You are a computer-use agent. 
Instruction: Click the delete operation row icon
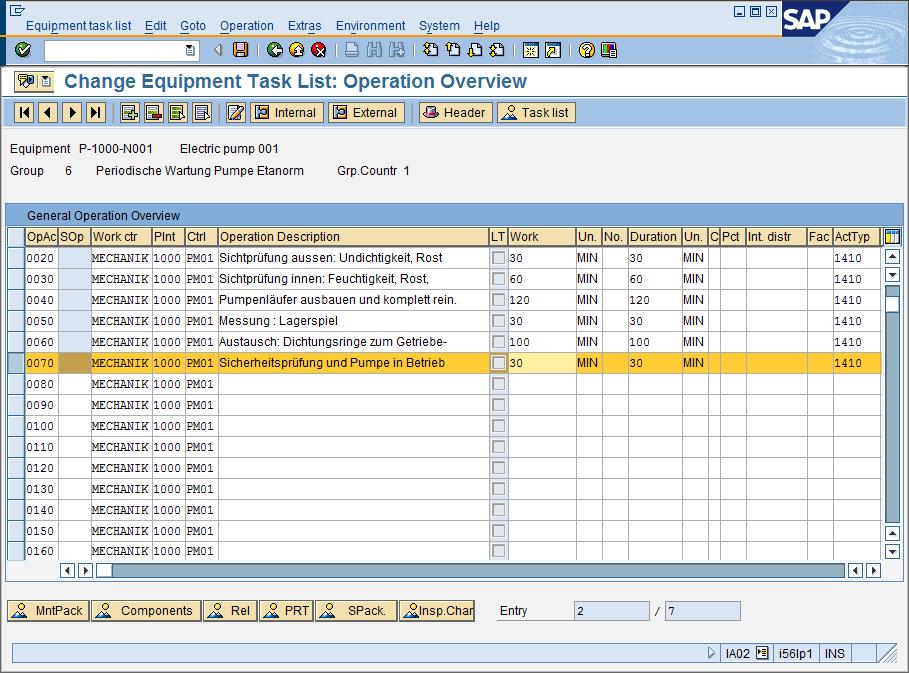[154, 112]
